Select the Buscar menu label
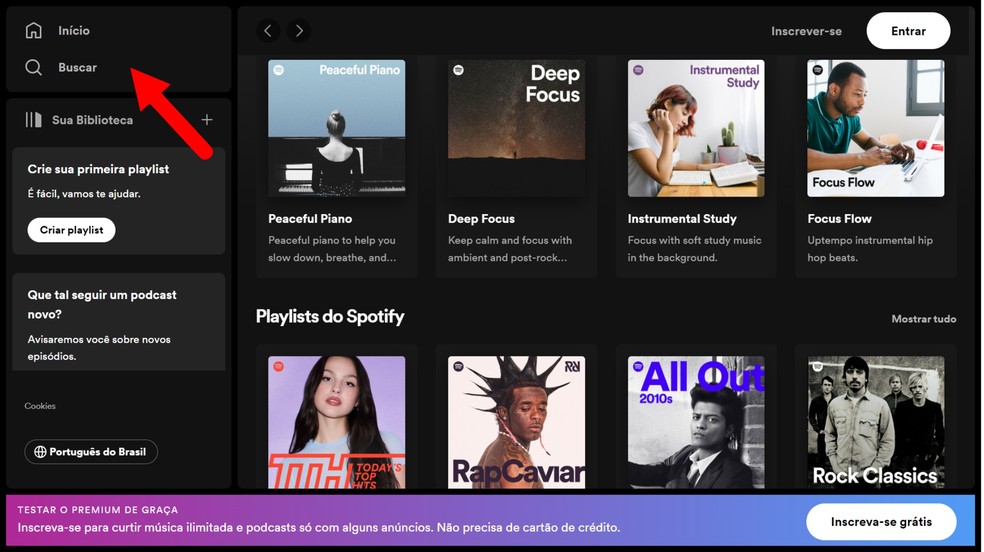984x552 pixels. coord(77,67)
